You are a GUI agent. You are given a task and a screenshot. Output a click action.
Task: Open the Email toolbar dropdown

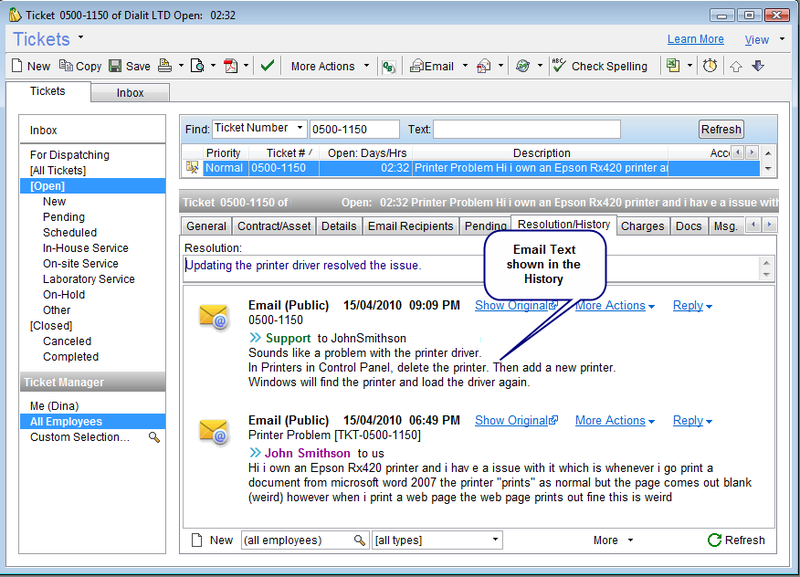[x=438, y=66]
